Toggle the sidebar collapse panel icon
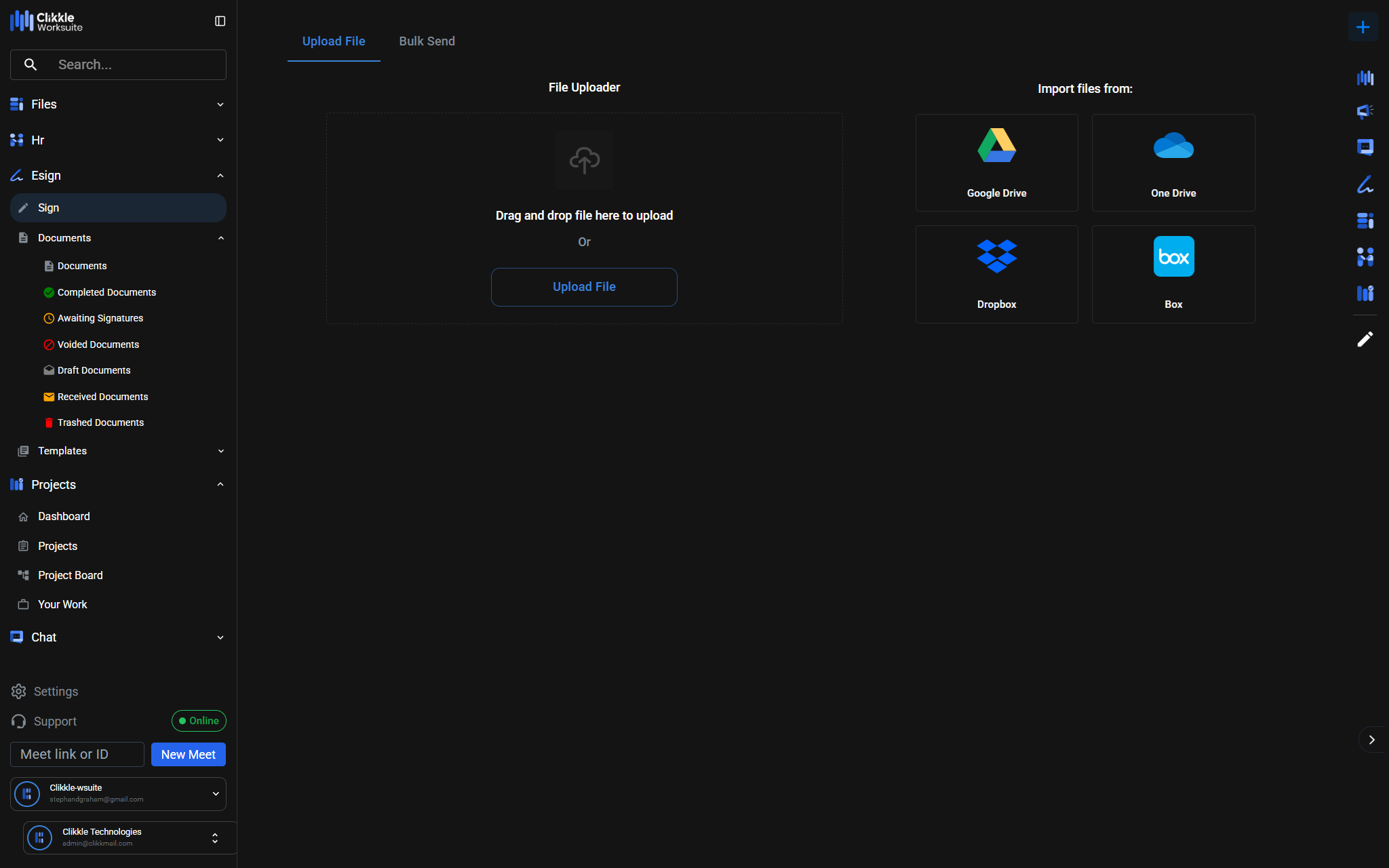1389x868 pixels. click(x=220, y=21)
